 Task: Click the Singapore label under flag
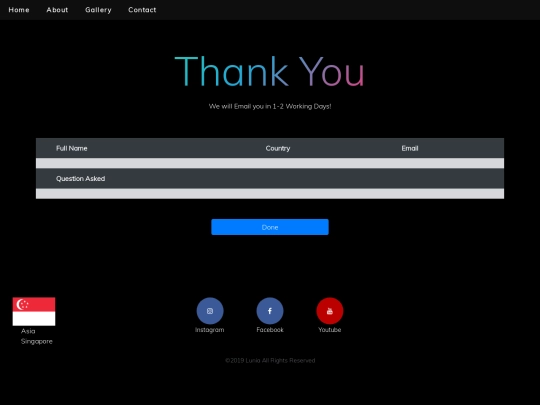click(x=37, y=342)
